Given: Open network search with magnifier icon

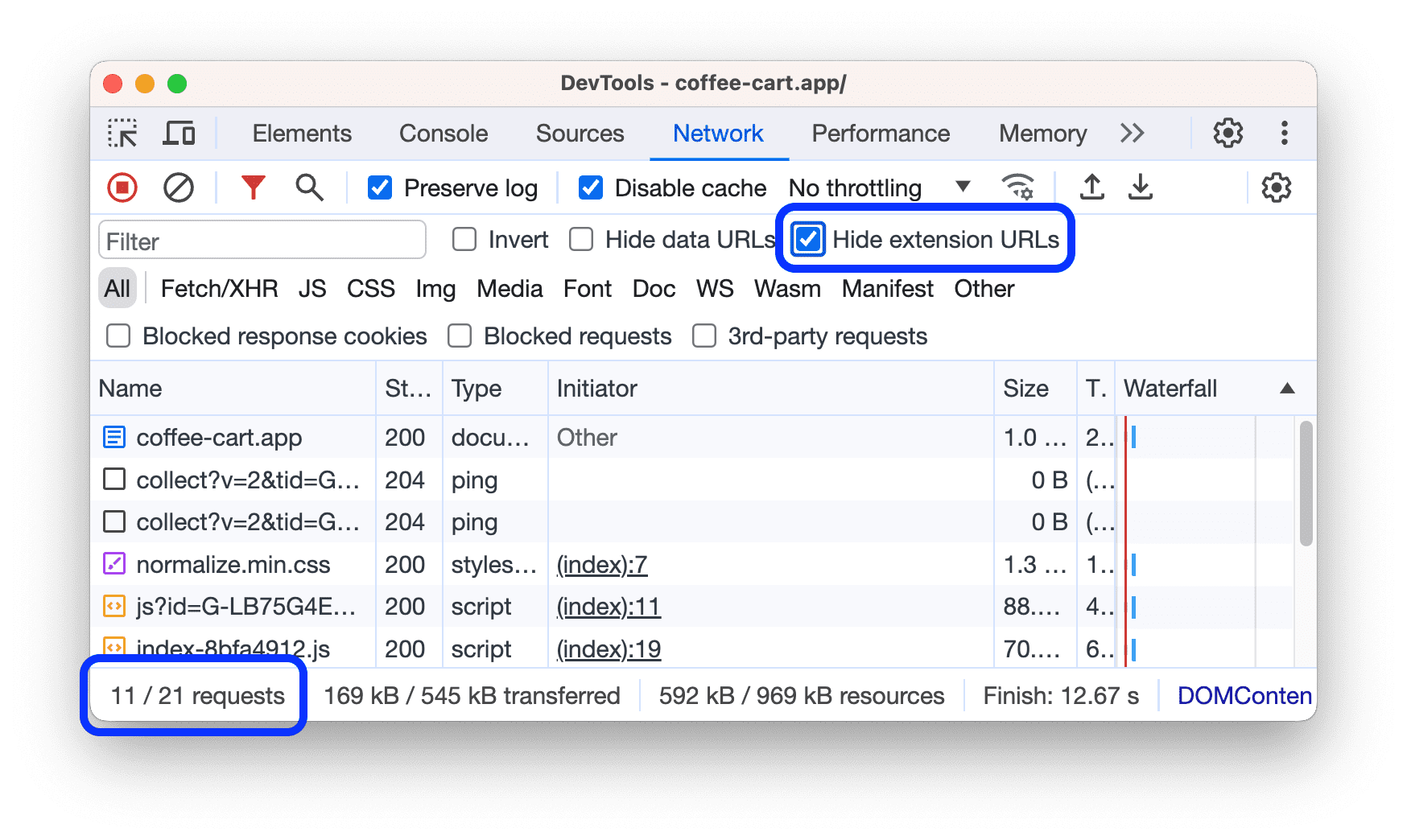Looking at the screenshot, I should pyautogui.click(x=308, y=187).
